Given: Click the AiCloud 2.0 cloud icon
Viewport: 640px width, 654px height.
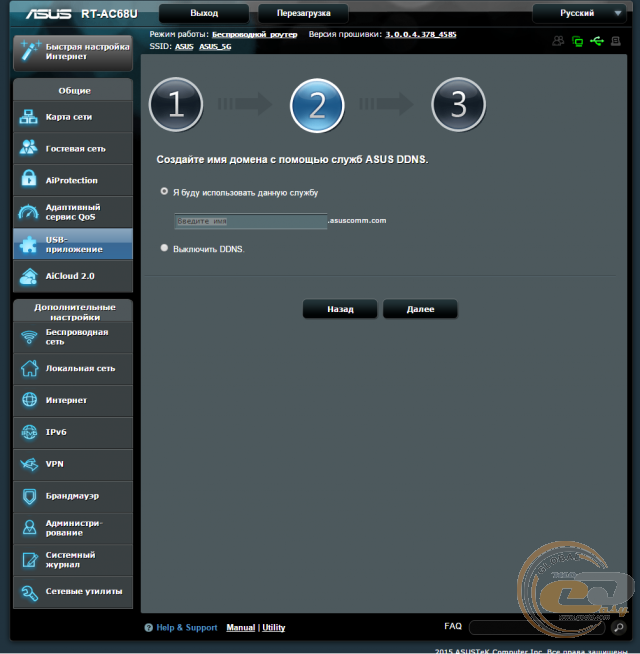Looking at the screenshot, I should pos(28,276).
